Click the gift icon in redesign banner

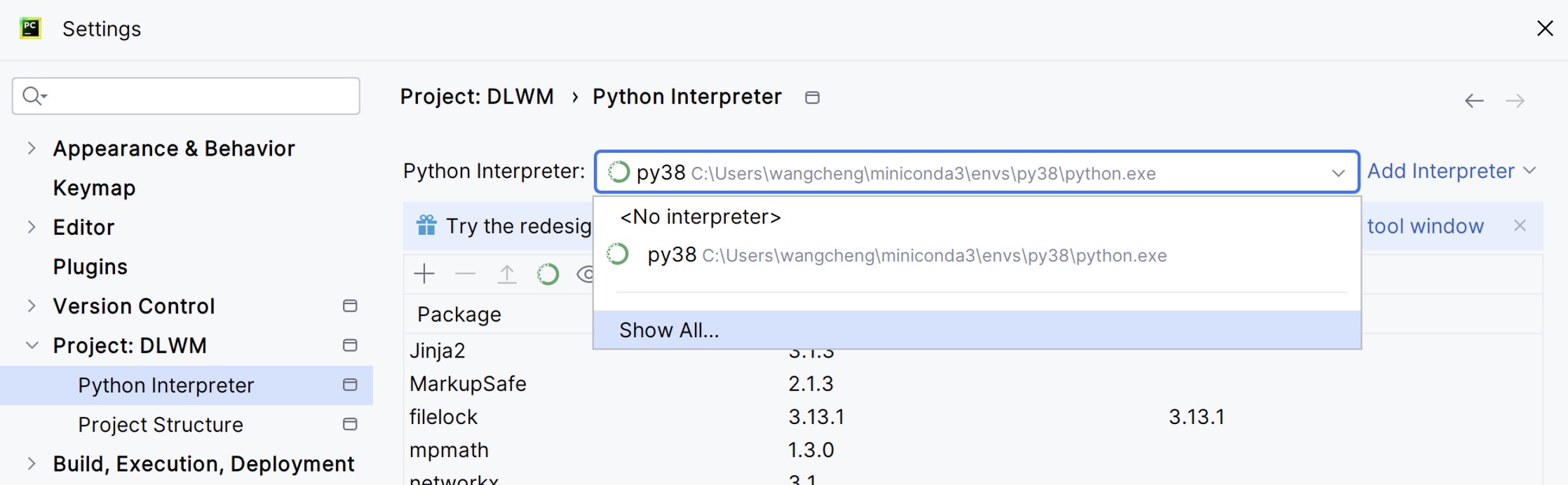point(426,226)
